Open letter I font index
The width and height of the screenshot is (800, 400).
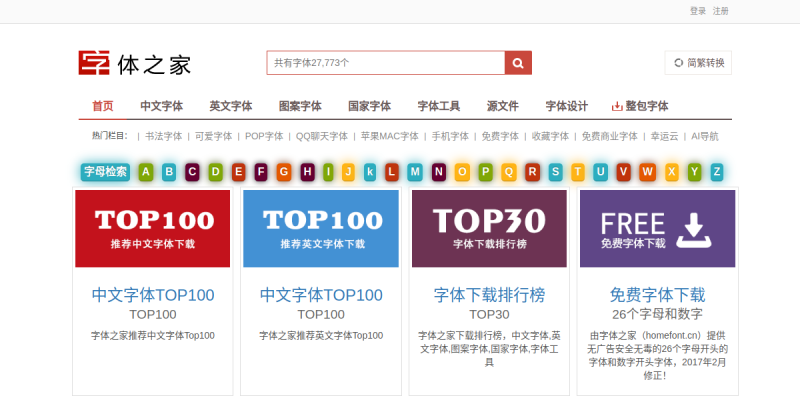point(328,172)
